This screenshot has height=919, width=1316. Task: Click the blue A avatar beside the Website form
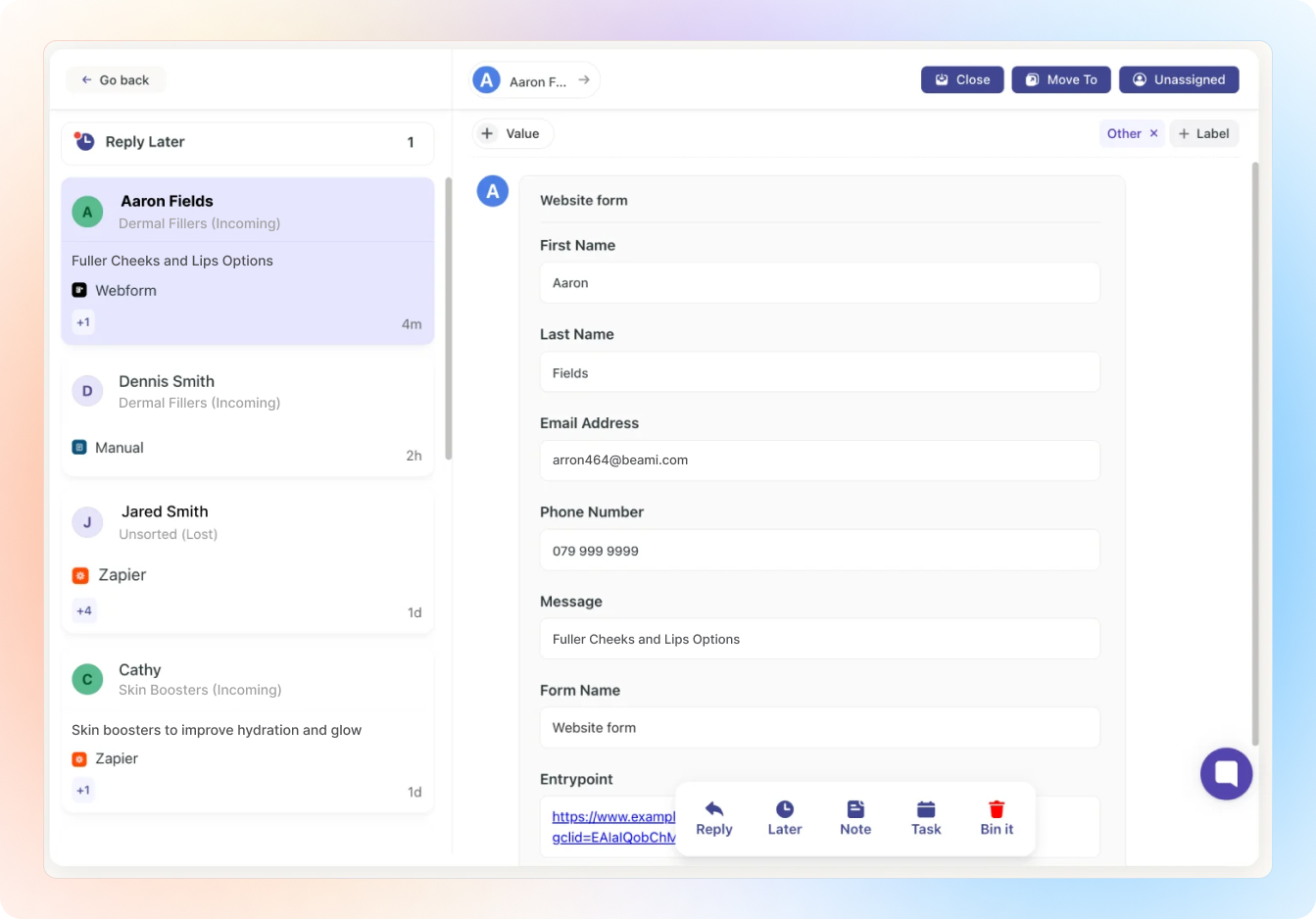point(493,191)
